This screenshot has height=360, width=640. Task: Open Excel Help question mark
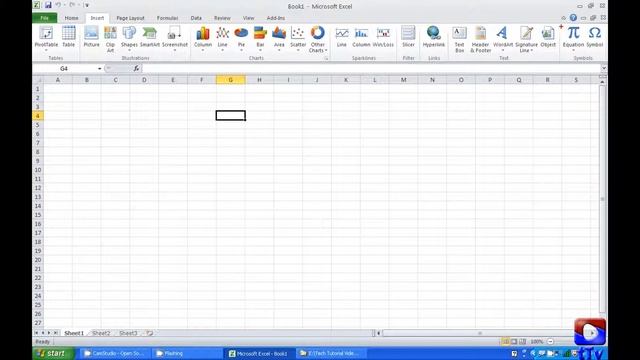573,18
